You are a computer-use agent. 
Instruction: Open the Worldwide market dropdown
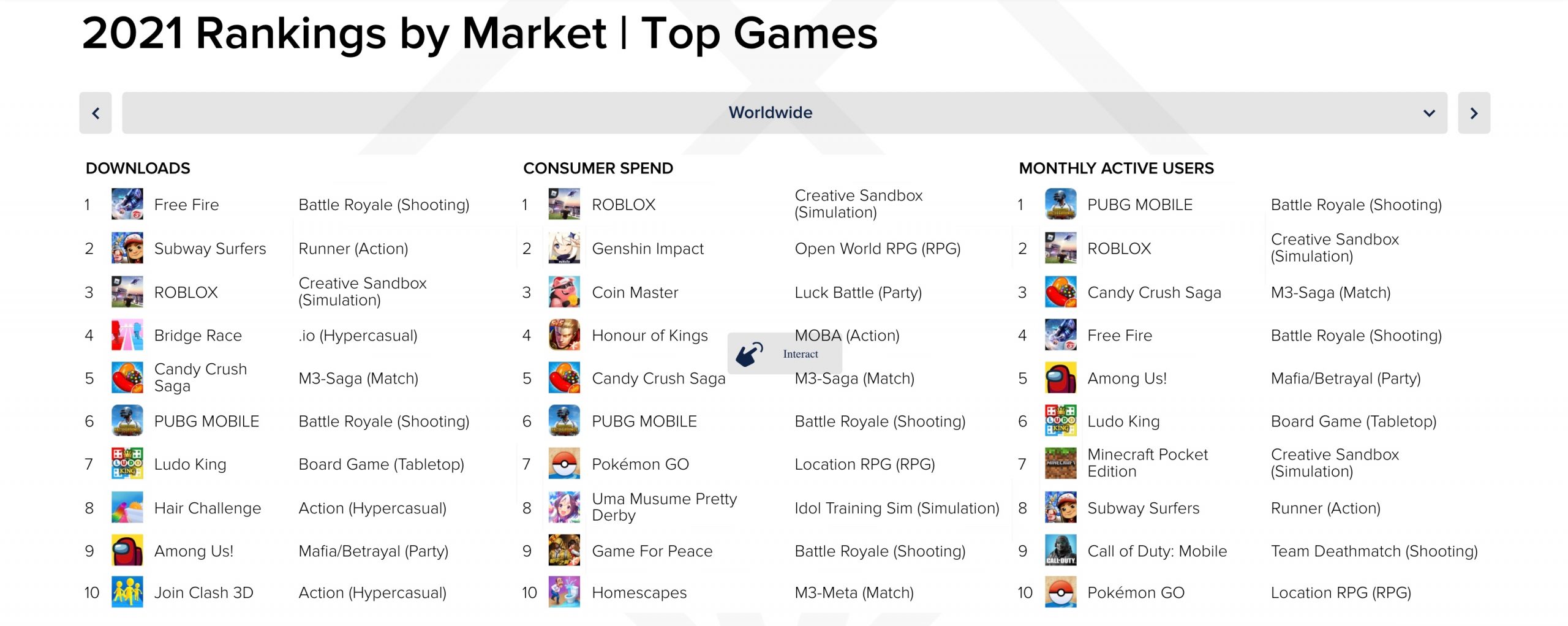tap(785, 113)
